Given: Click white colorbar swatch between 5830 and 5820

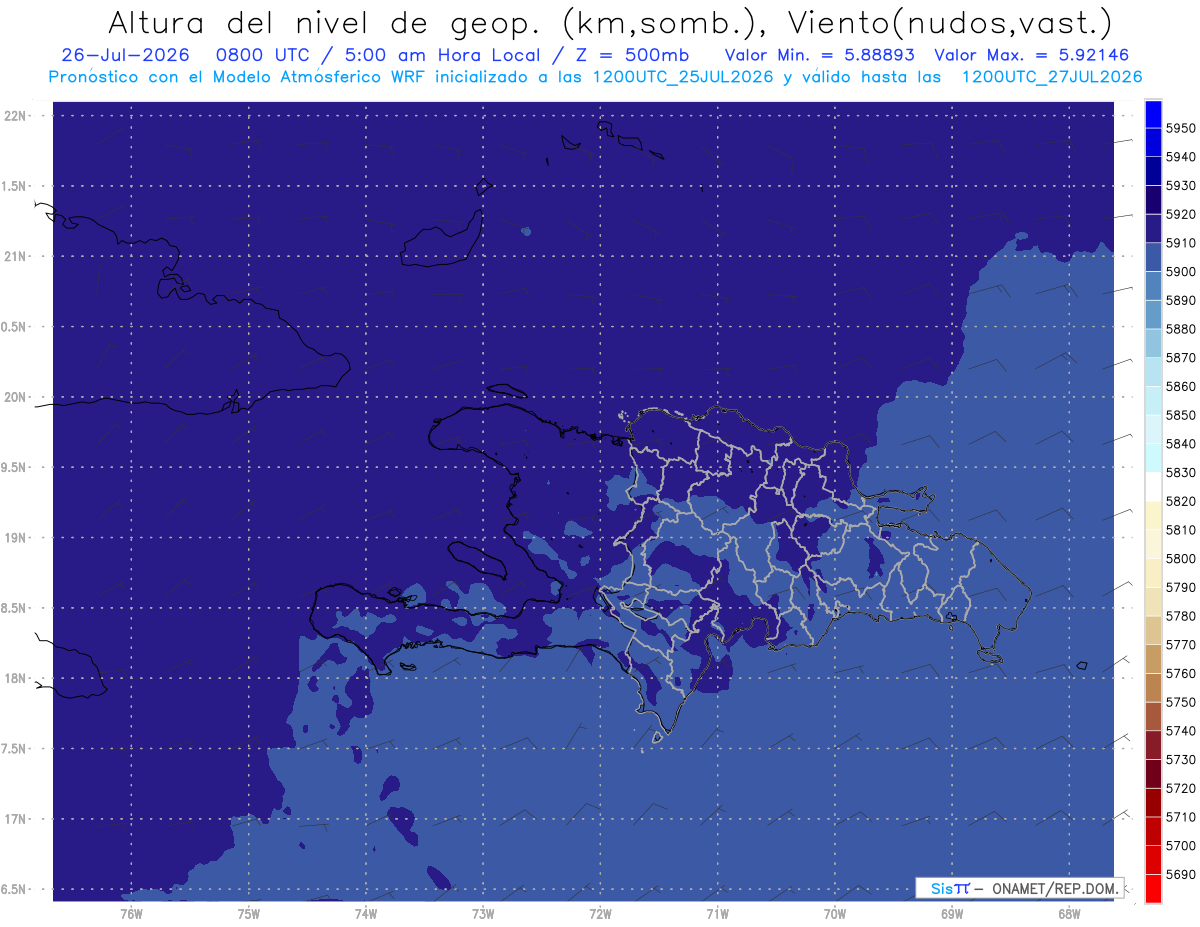Looking at the screenshot, I should tap(1152, 487).
